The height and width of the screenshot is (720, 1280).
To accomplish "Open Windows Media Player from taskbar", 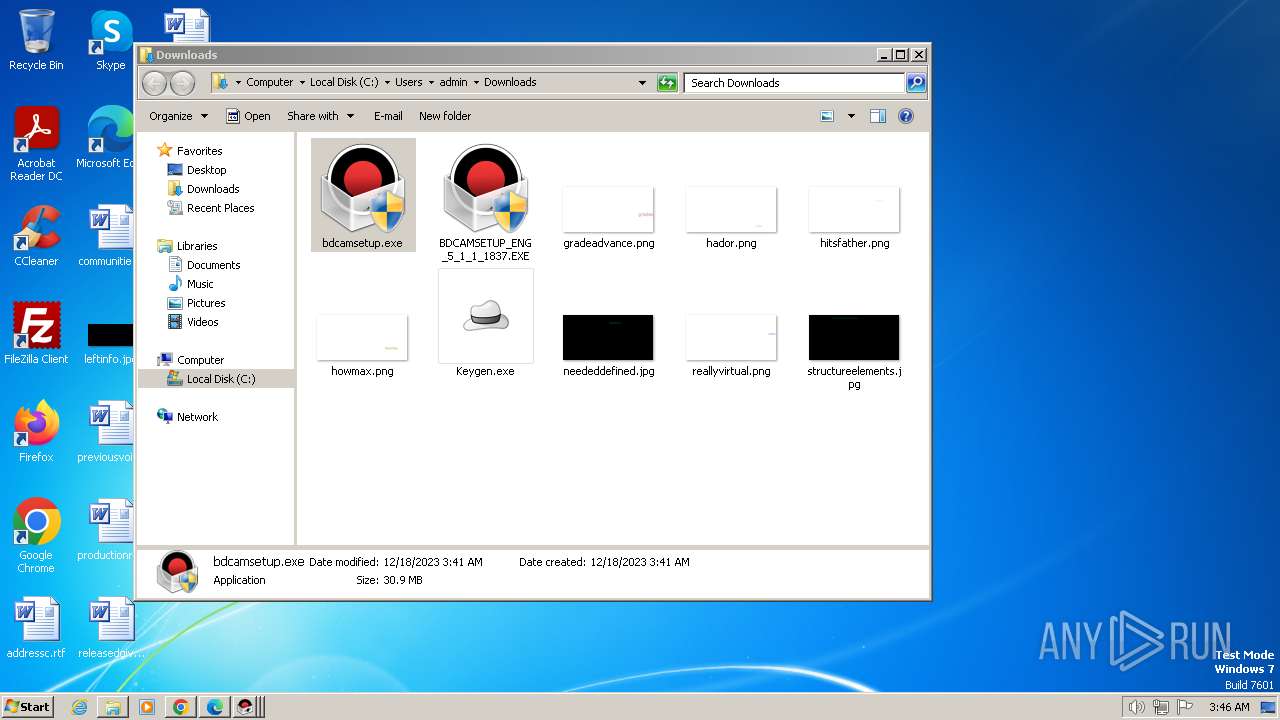I will tap(147, 707).
